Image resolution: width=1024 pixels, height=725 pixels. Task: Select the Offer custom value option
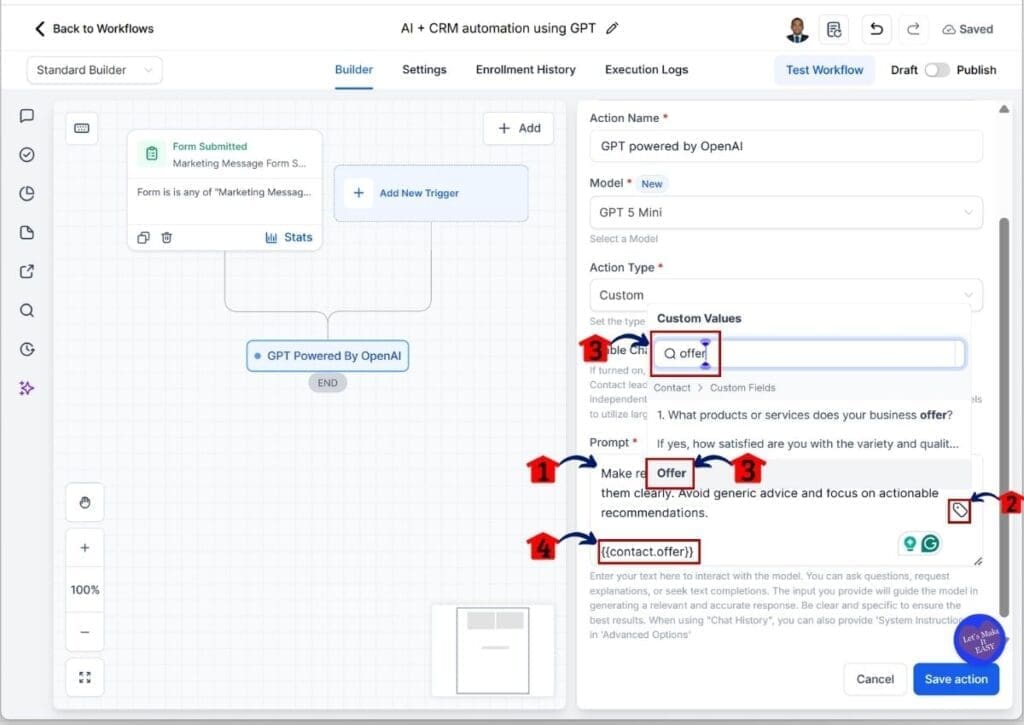[672, 473]
